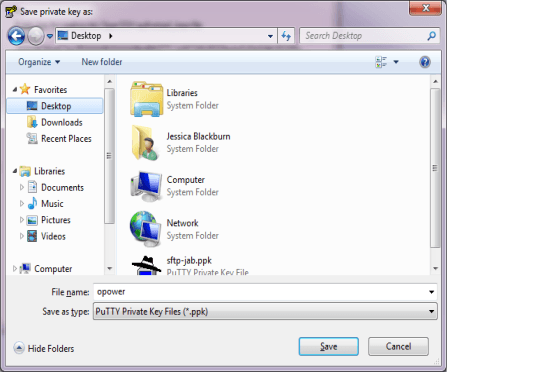Click the Refresh button next to the address bar
This screenshot has width=536, height=372.
click(x=286, y=36)
